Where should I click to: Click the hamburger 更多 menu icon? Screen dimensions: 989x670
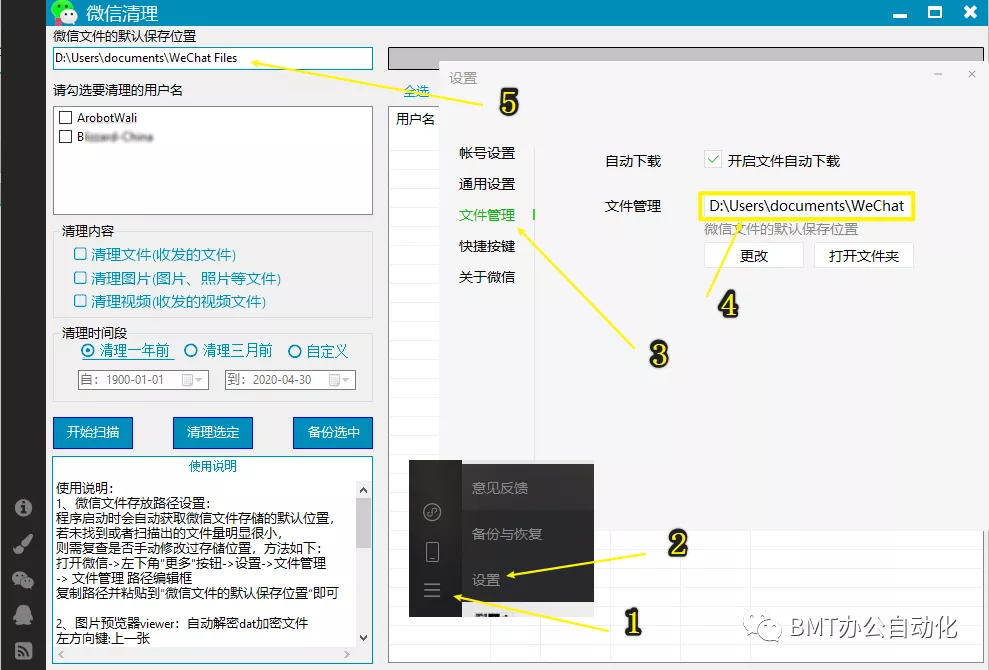coord(432,591)
